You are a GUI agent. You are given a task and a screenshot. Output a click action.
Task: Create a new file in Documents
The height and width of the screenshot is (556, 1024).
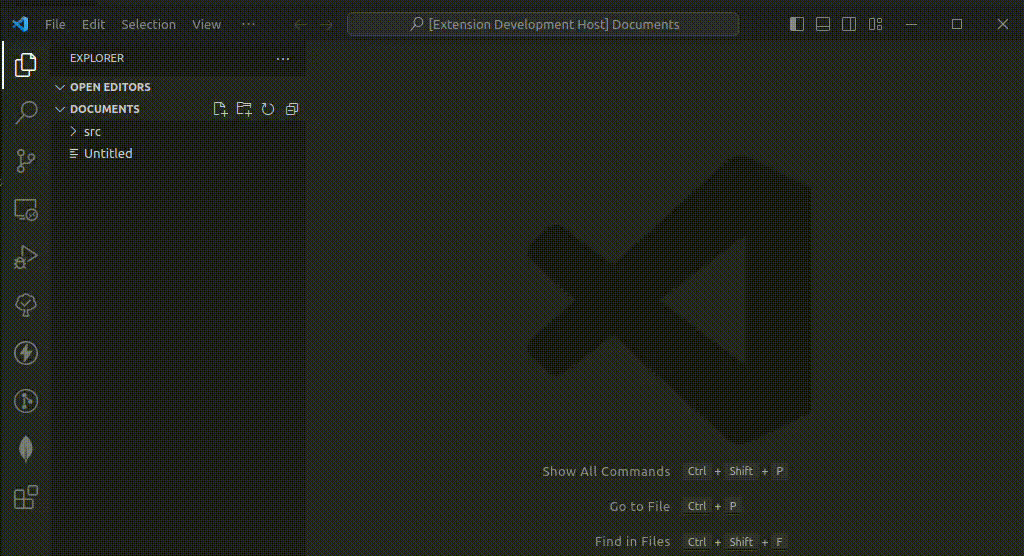coord(220,109)
